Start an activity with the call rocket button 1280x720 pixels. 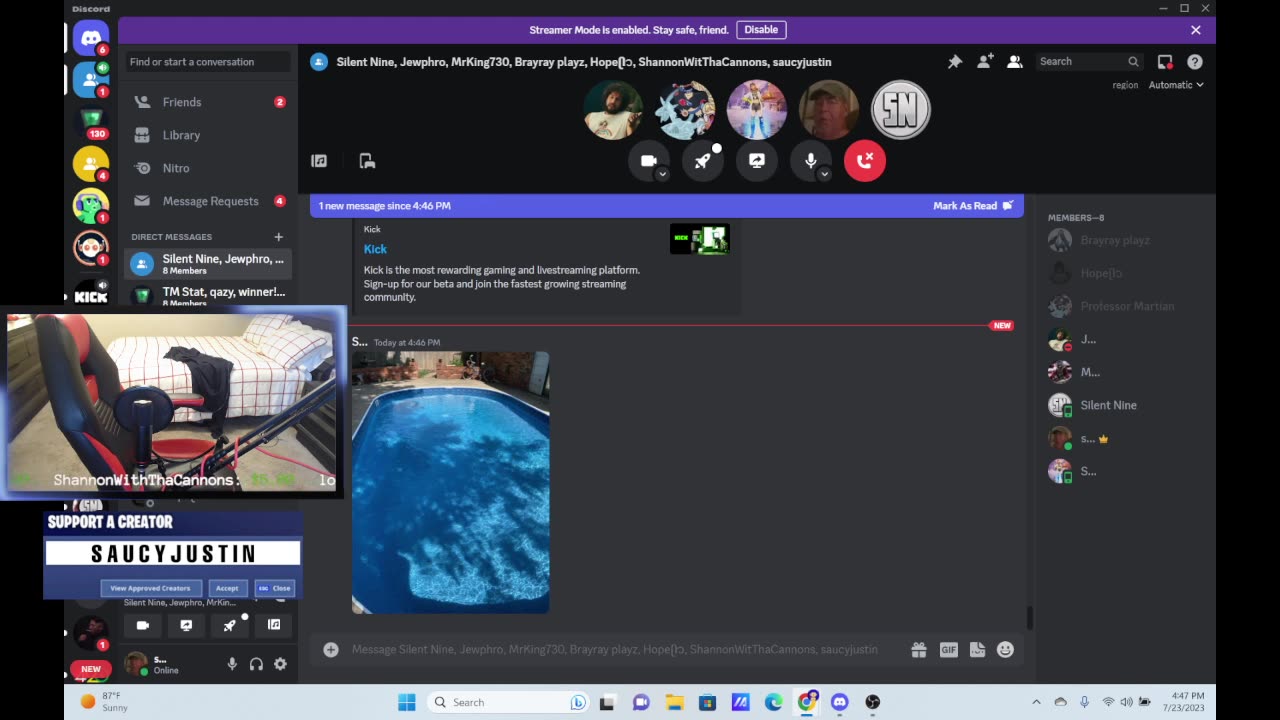[x=703, y=161]
